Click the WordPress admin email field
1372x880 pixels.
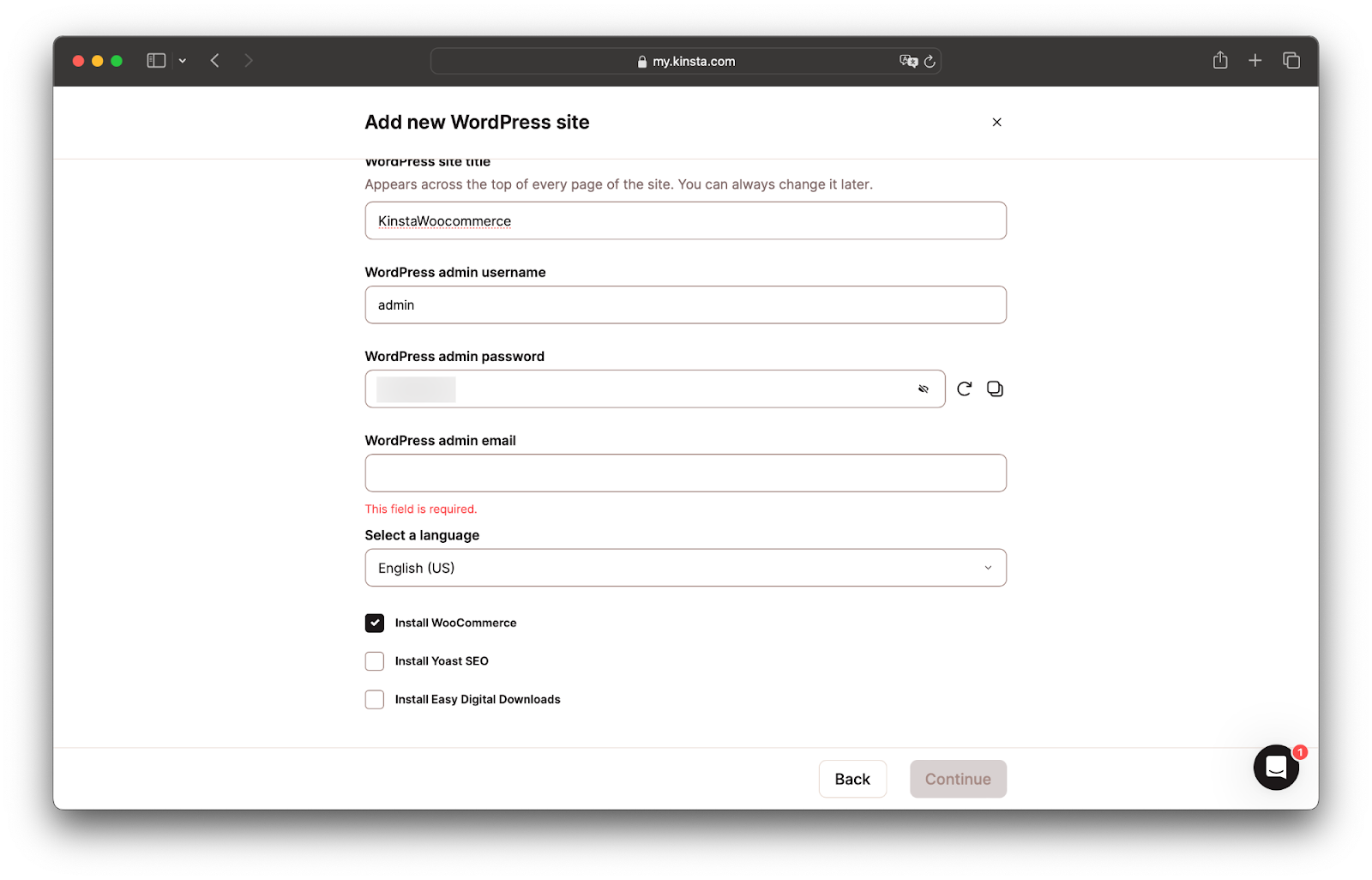point(685,473)
